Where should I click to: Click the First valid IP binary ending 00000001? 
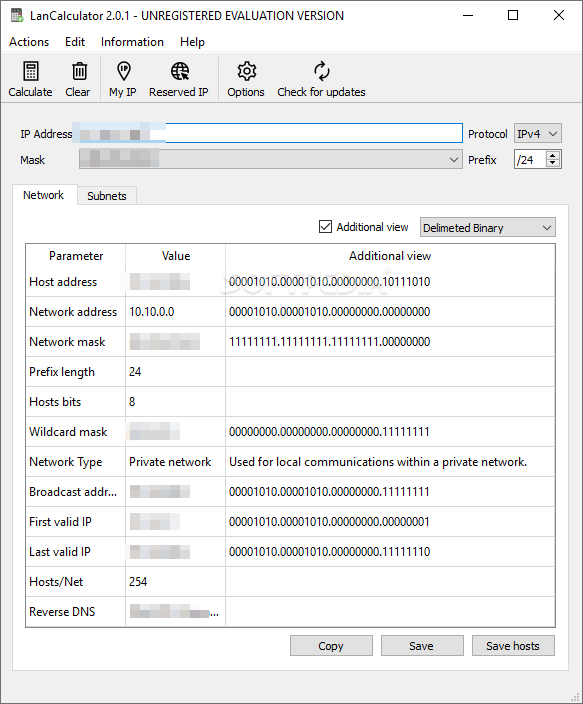point(329,522)
